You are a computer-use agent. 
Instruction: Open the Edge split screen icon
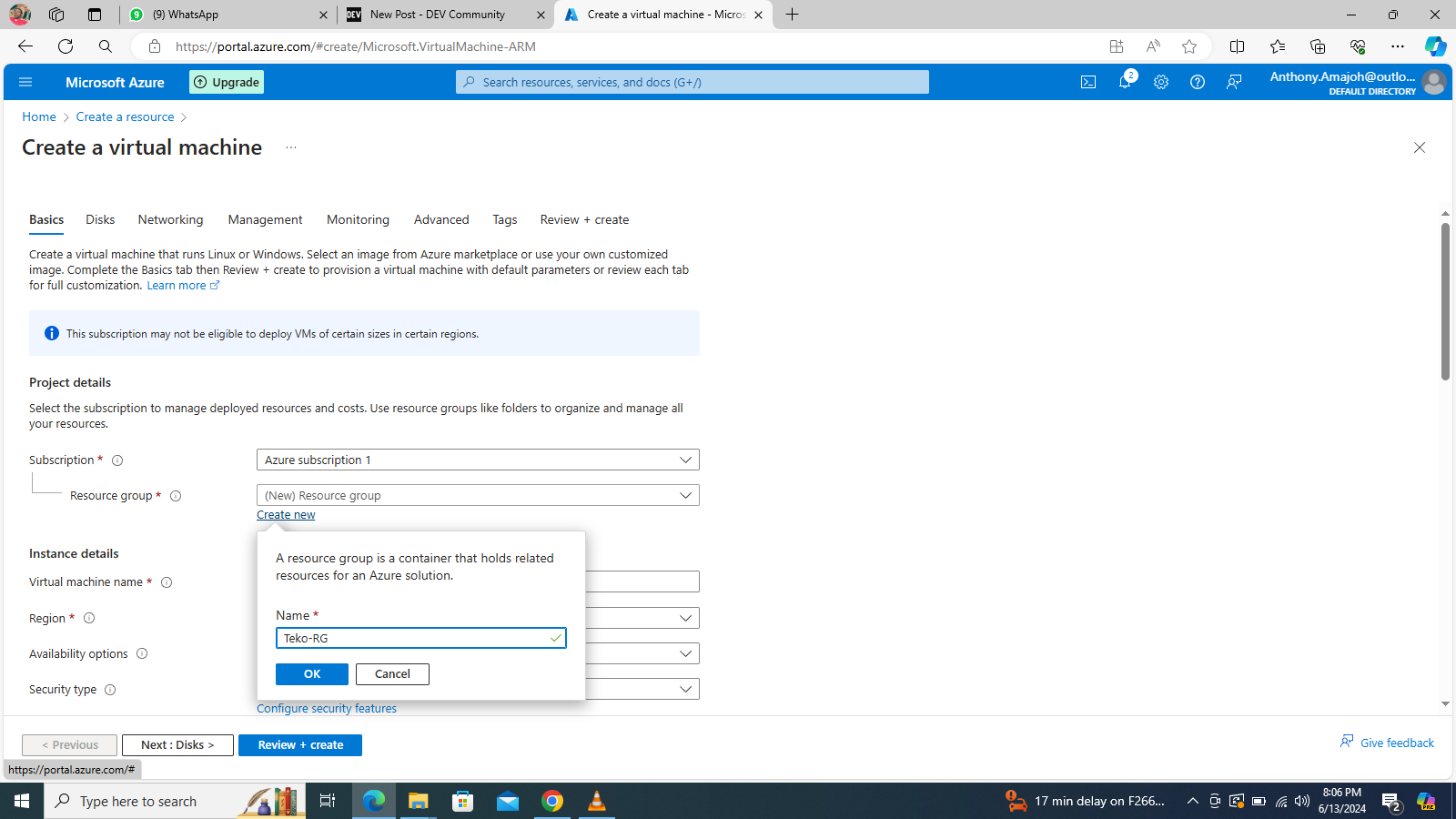[x=1237, y=46]
